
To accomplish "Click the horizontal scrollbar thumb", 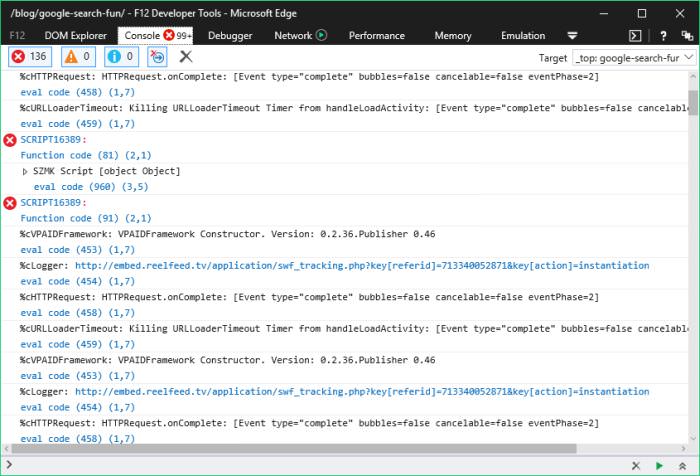I will 294,448.
